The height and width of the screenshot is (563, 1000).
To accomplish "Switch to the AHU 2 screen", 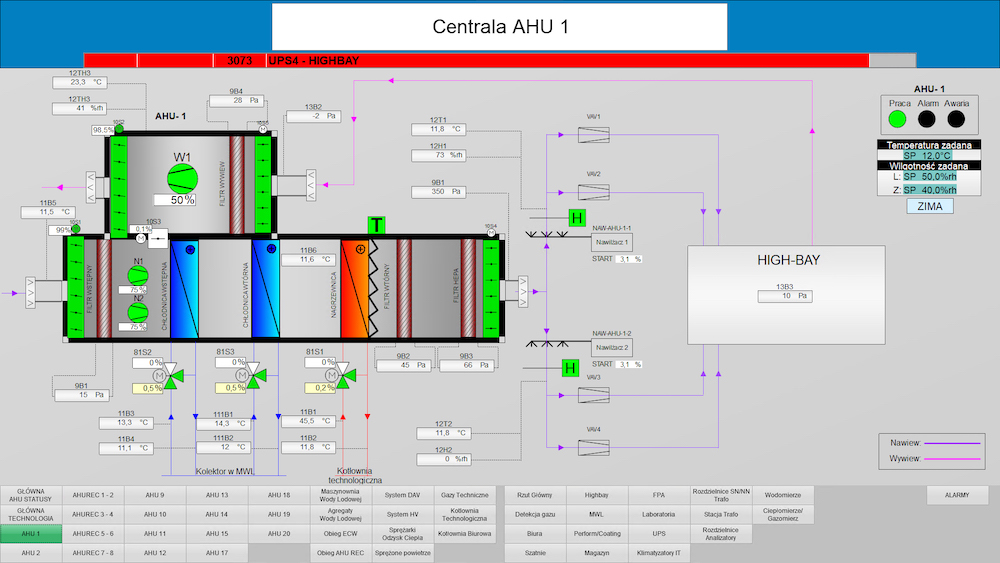I will pos(31,552).
